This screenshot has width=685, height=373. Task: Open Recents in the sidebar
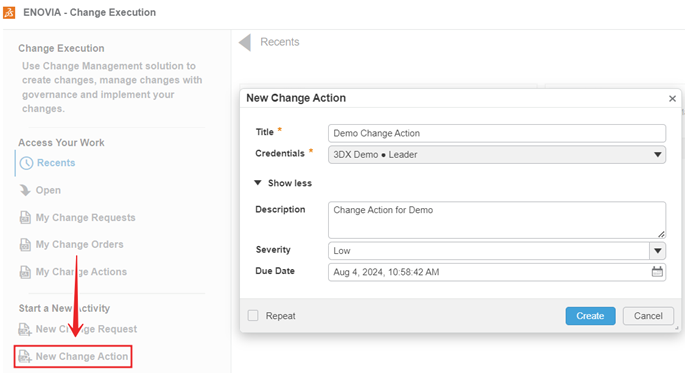point(56,163)
